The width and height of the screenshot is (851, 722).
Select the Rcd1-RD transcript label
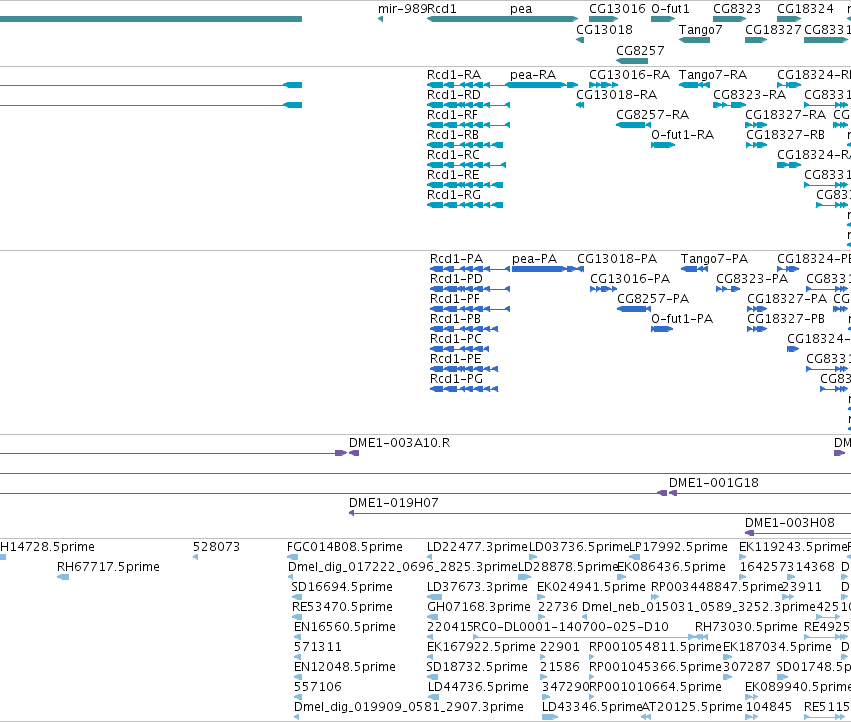coord(454,94)
